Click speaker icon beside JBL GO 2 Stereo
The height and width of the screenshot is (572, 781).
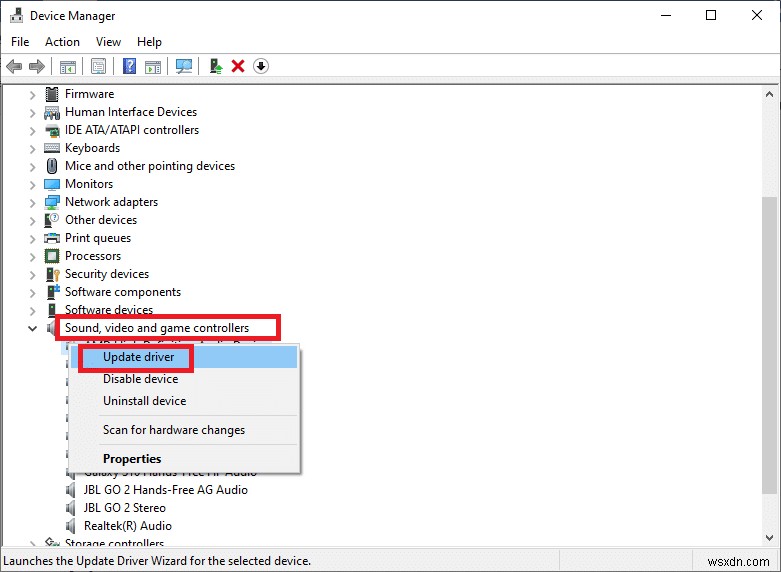(x=71, y=508)
